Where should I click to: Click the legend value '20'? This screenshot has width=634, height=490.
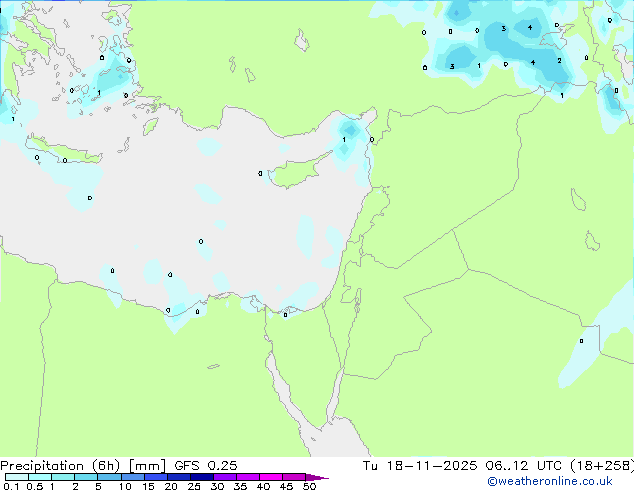(x=171, y=486)
